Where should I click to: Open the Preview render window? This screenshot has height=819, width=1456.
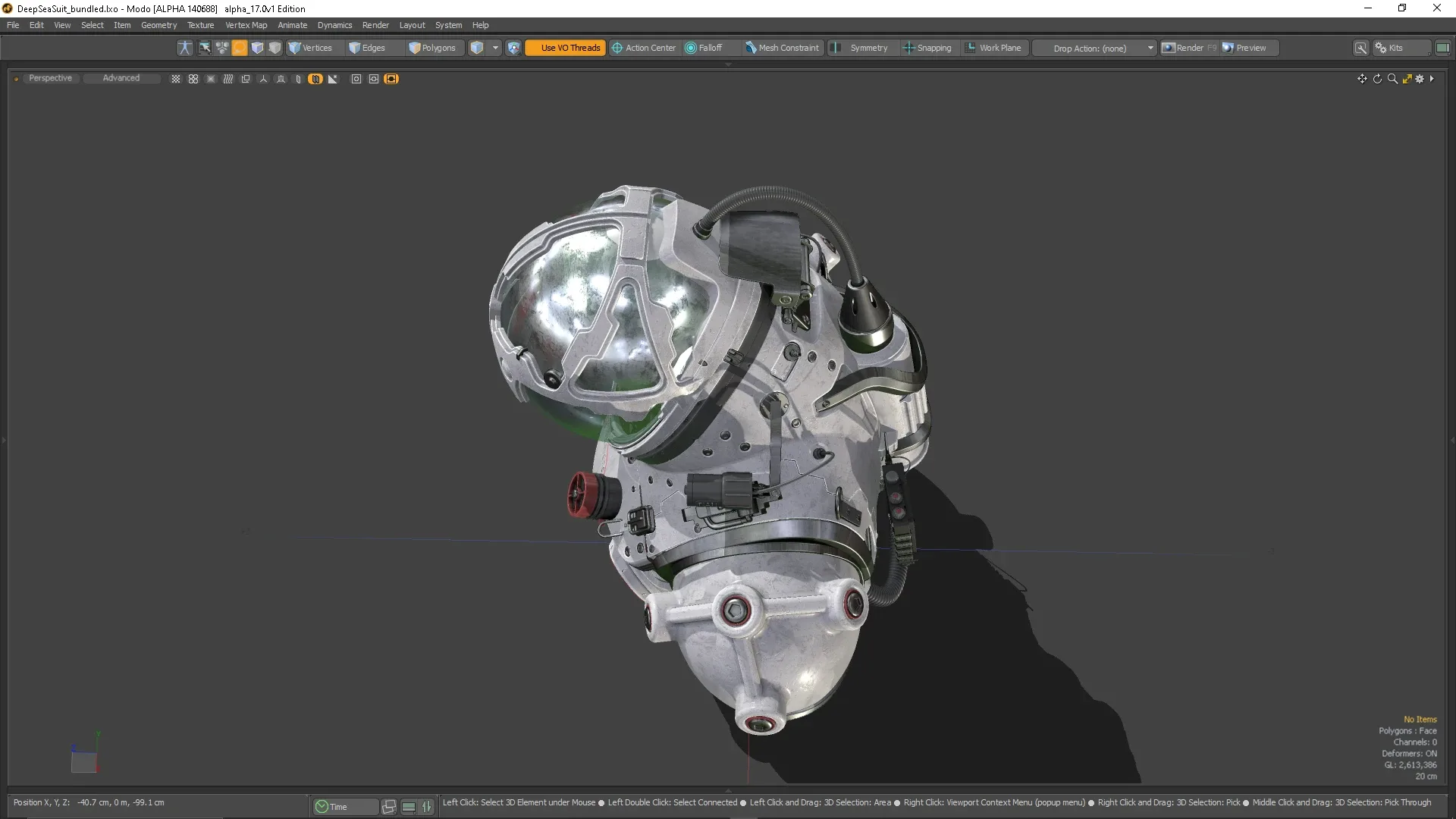[1249, 48]
